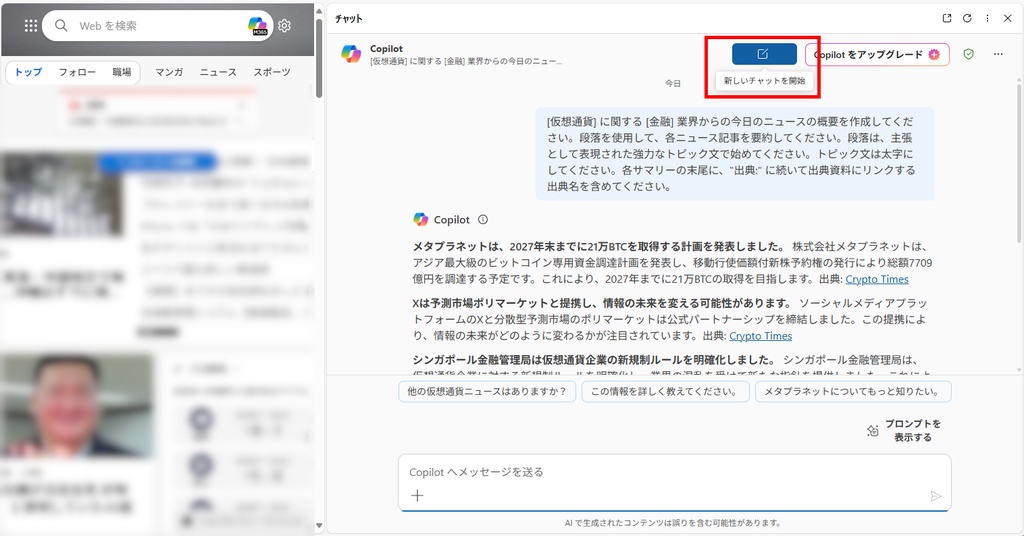Screen dimensions: 1024x536
Task: Select suggestion この情報を詳しく教えてください。
Action: 665,391
